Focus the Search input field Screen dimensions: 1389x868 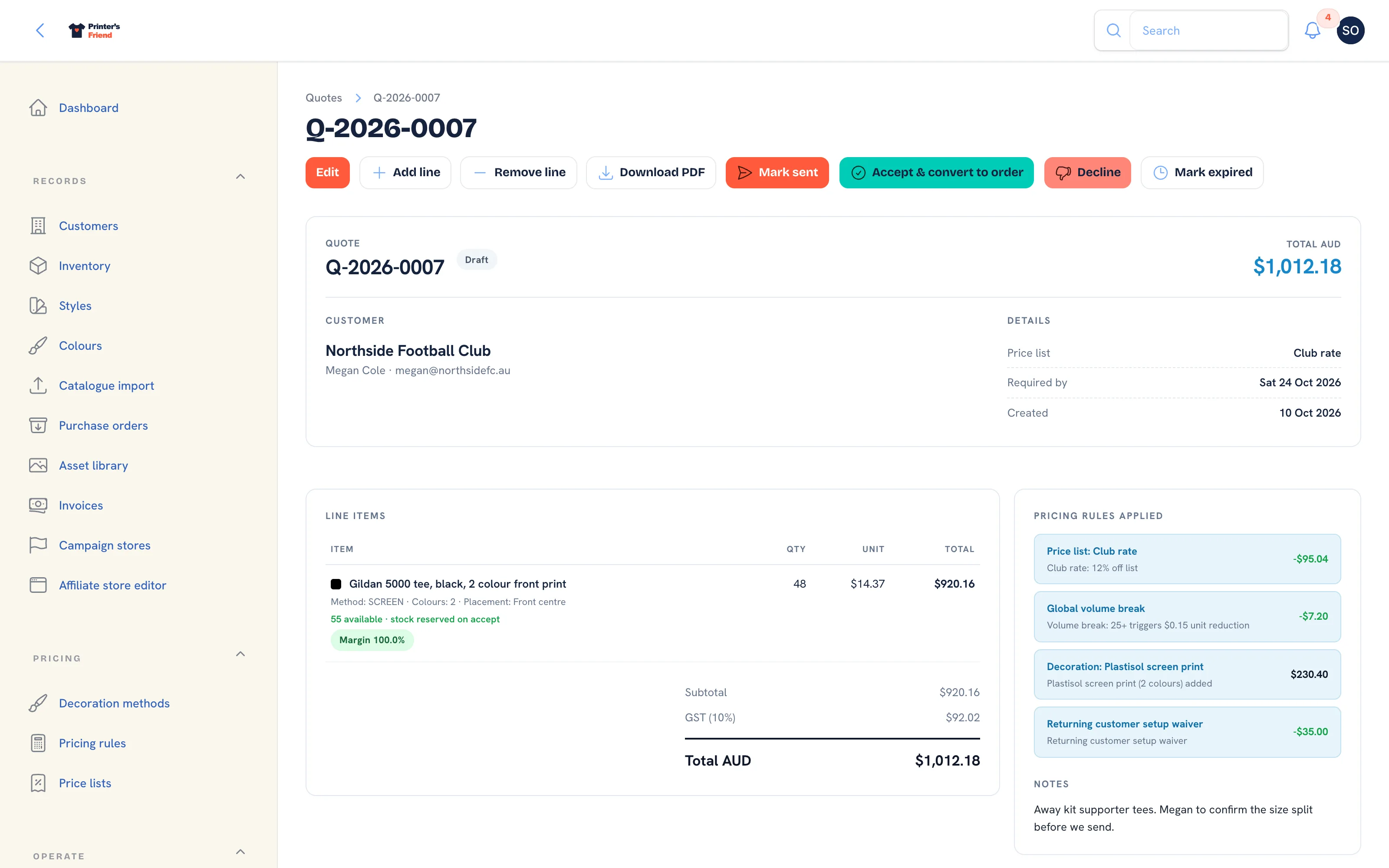coord(1208,30)
